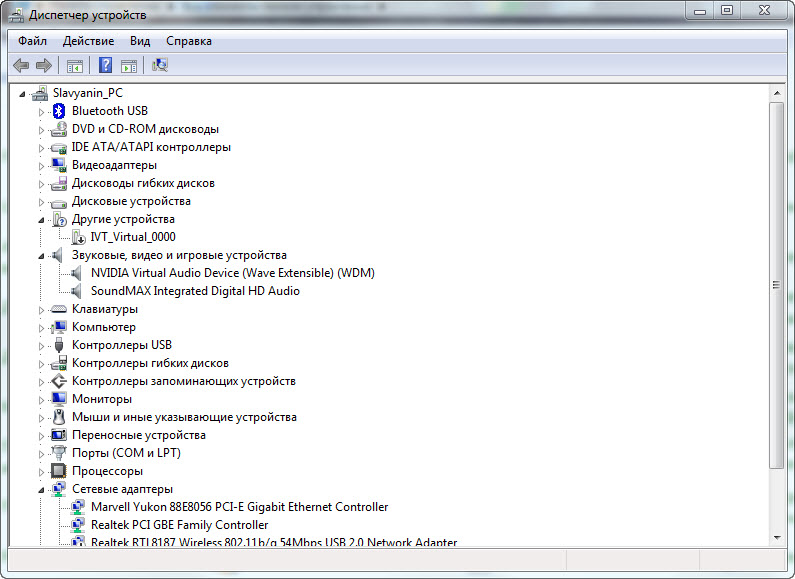Select Сетевые адаптеры category label
The width and height of the screenshot is (795, 579).
(x=122, y=489)
